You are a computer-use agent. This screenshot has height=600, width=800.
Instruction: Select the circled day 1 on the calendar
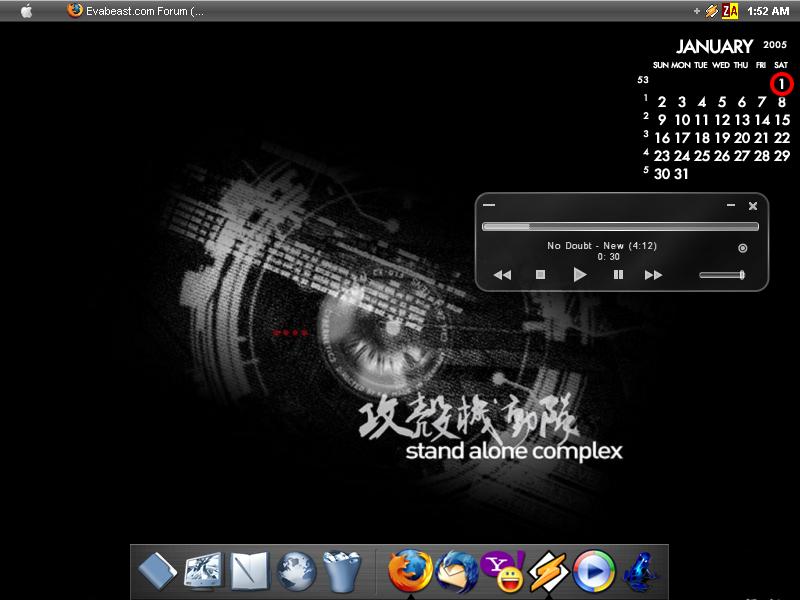click(781, 84)
